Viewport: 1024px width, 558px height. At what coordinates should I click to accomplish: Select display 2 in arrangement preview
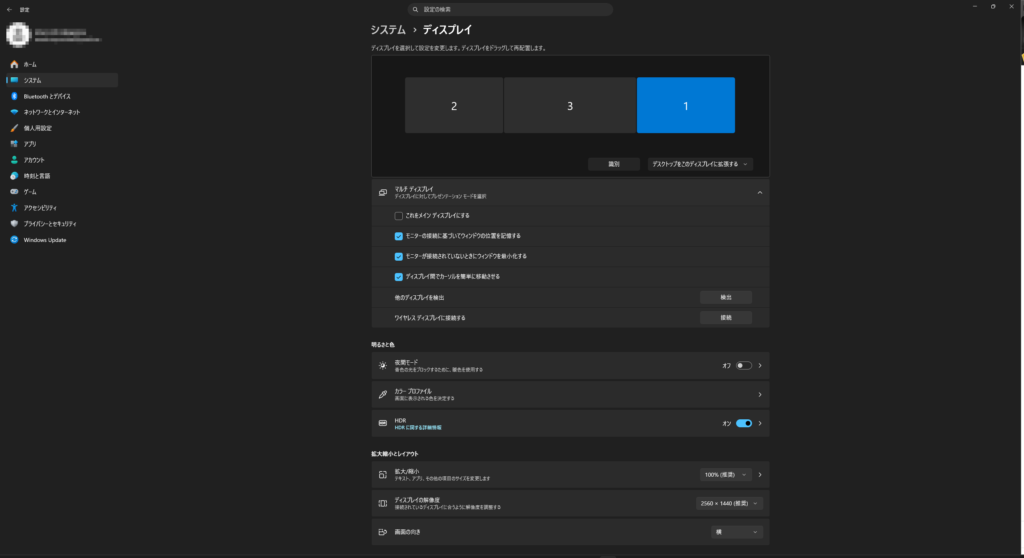coord(454,106)
